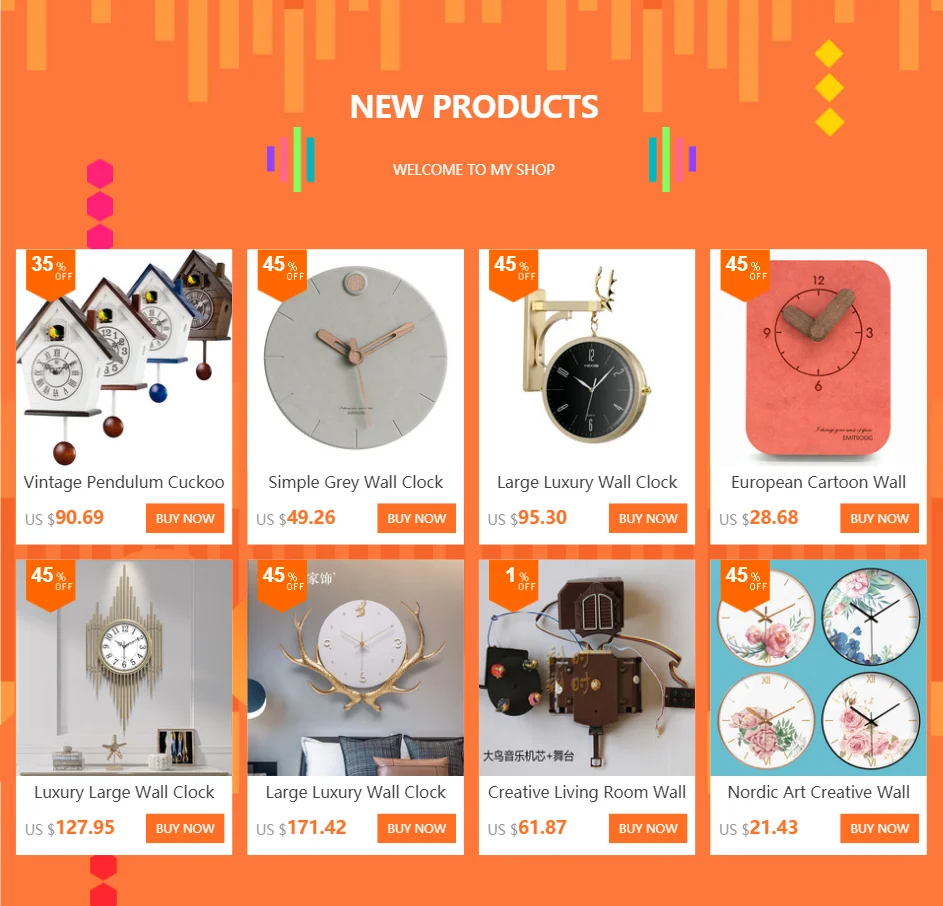
Task: Open the cuckoo music movement mechanism image
Action: tap(587, 668)
